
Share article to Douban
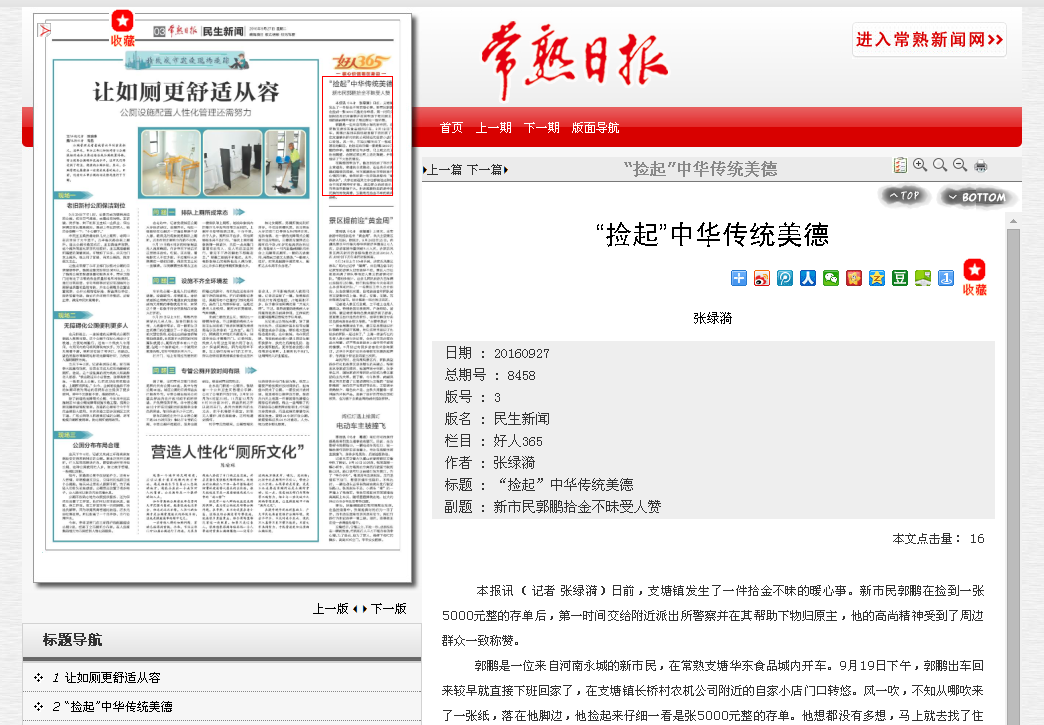pos(900,278)
